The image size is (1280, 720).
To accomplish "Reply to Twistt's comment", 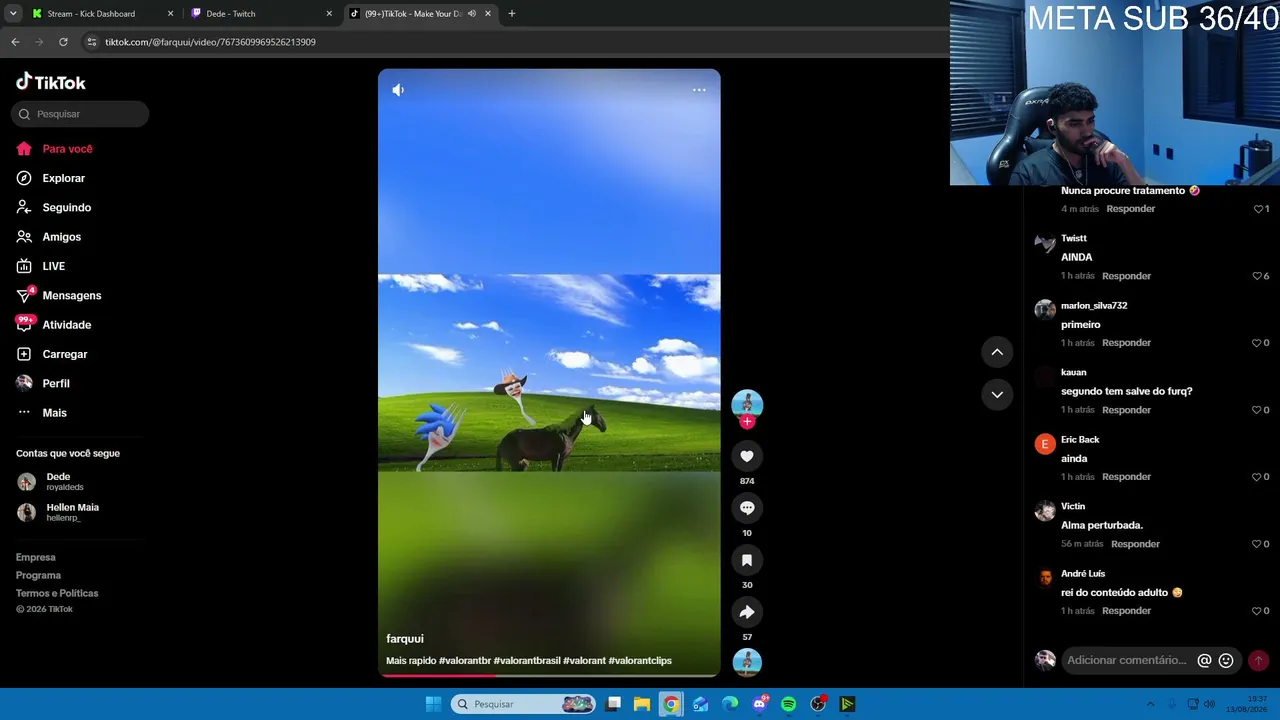I will 1127,276.
